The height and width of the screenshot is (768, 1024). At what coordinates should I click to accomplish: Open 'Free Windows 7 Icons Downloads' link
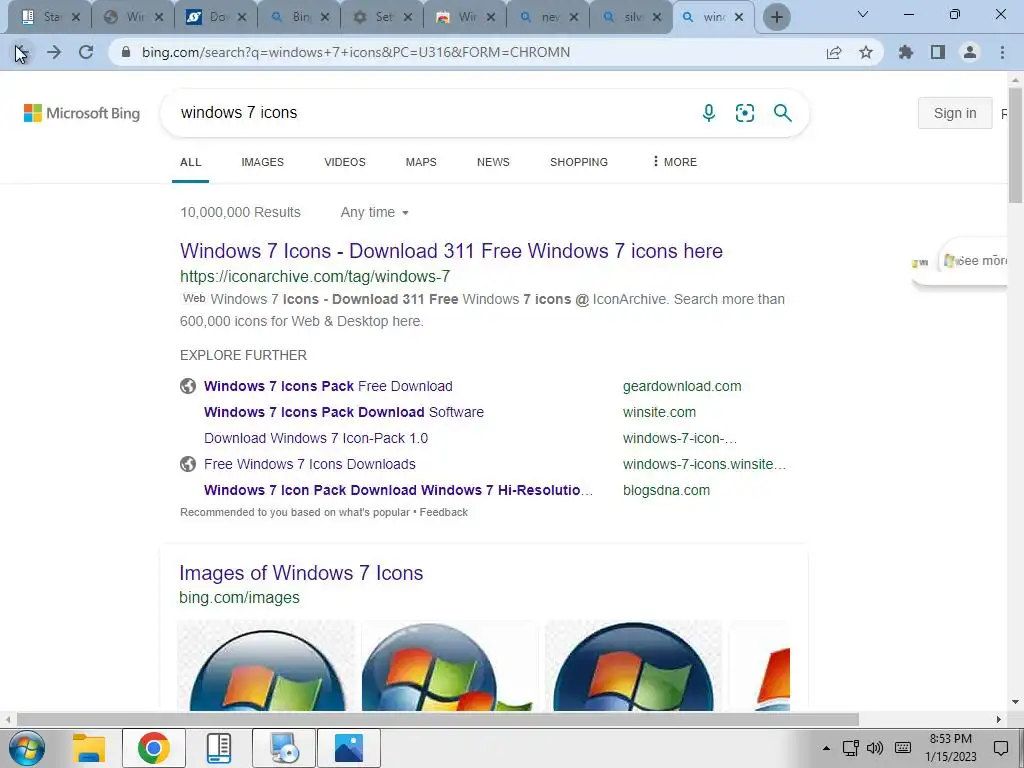click(310, 464)
